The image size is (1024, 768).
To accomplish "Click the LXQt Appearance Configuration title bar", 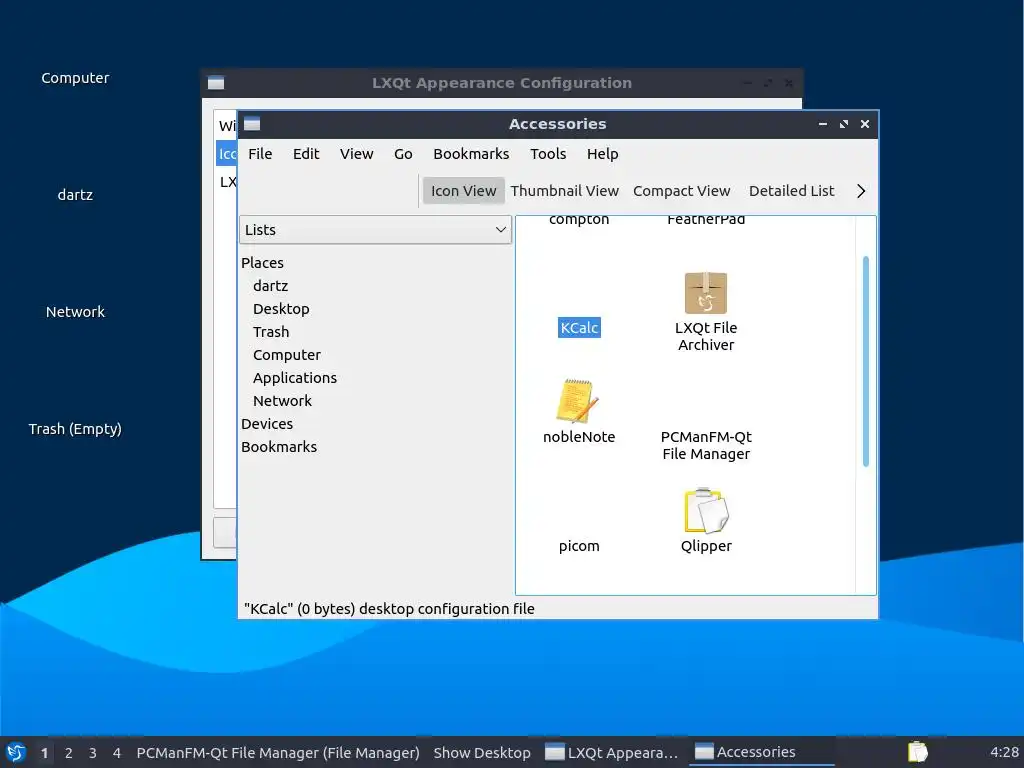I will [x=502, y=83].
